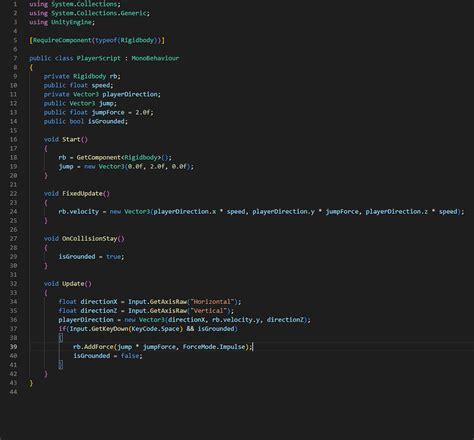Click the Start() method name
Screen dimensions: 474x440
(x=75, y=139)
